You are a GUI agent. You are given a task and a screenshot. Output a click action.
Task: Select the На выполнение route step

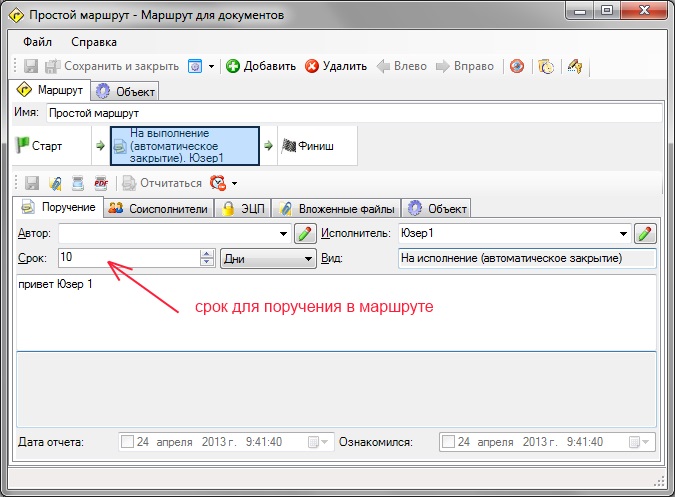(184, 146)
